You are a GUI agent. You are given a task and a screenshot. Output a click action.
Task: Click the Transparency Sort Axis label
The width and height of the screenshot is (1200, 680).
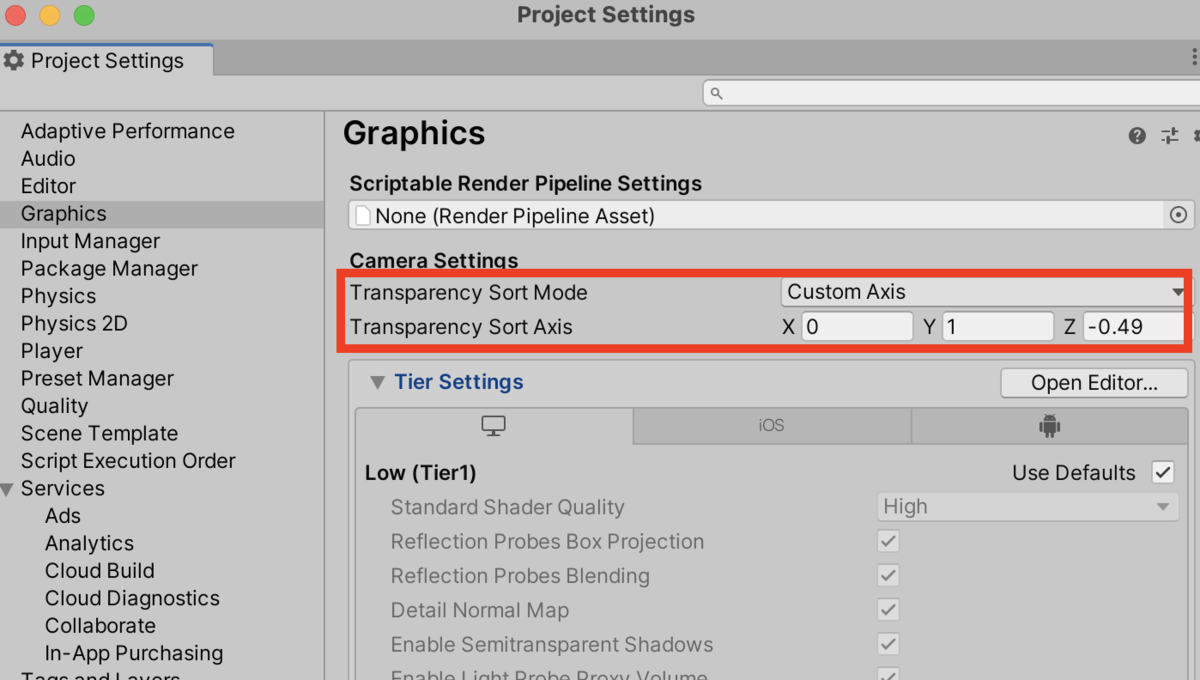[x=461, y=327]
